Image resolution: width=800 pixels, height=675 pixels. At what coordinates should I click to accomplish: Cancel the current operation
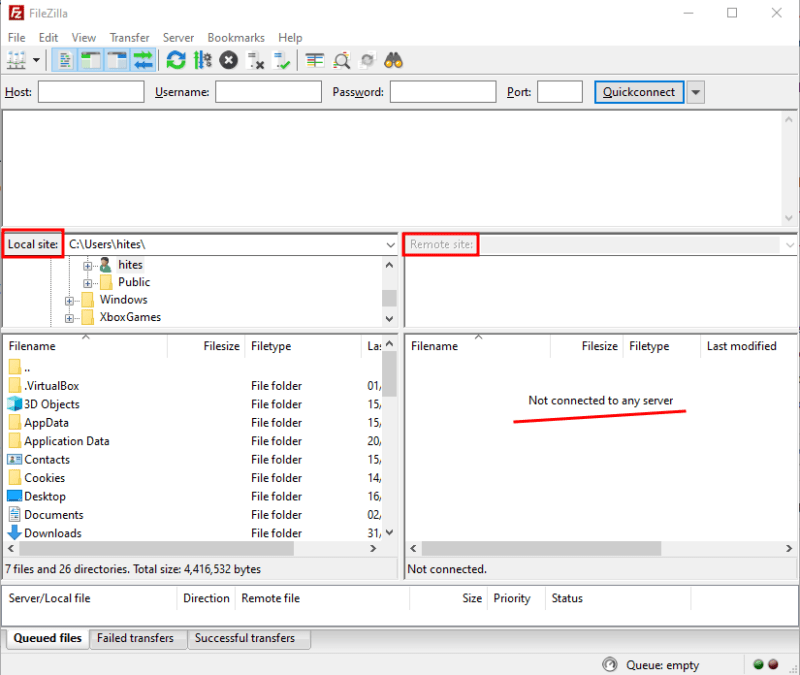(x=228, y=60)
